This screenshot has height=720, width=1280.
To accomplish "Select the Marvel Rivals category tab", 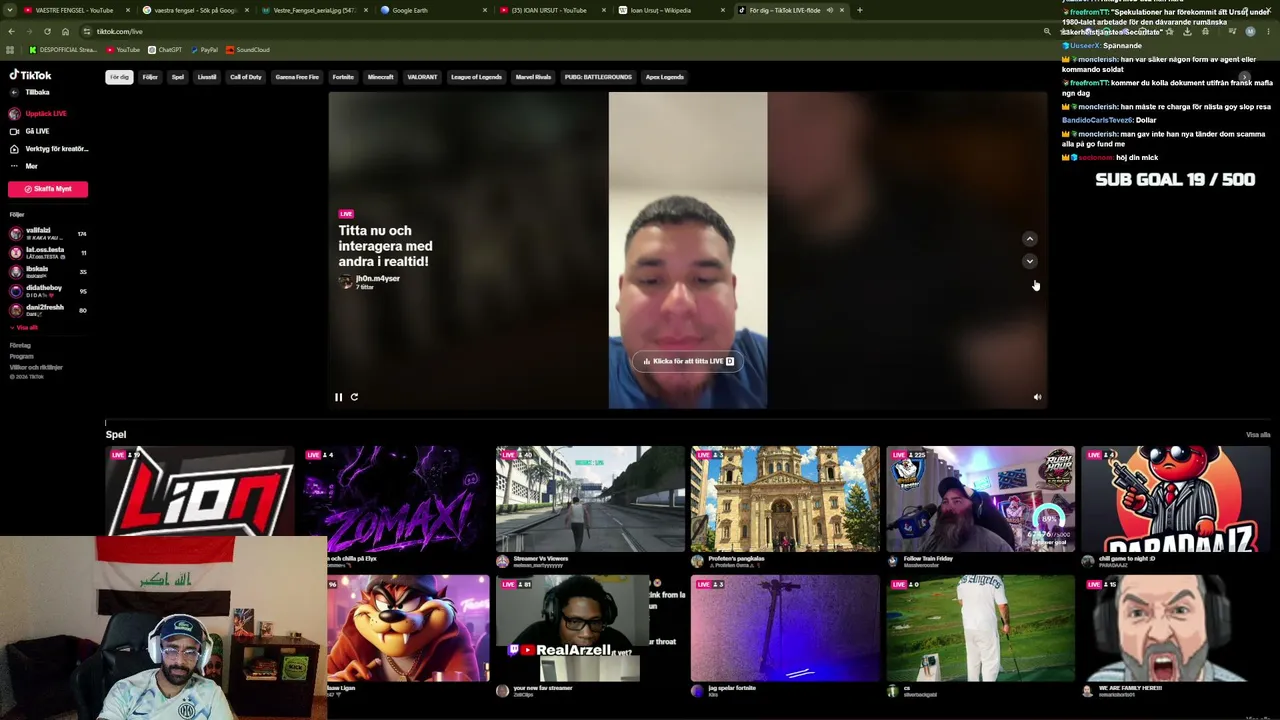I will pyautogui.click(x=533, y=77).
